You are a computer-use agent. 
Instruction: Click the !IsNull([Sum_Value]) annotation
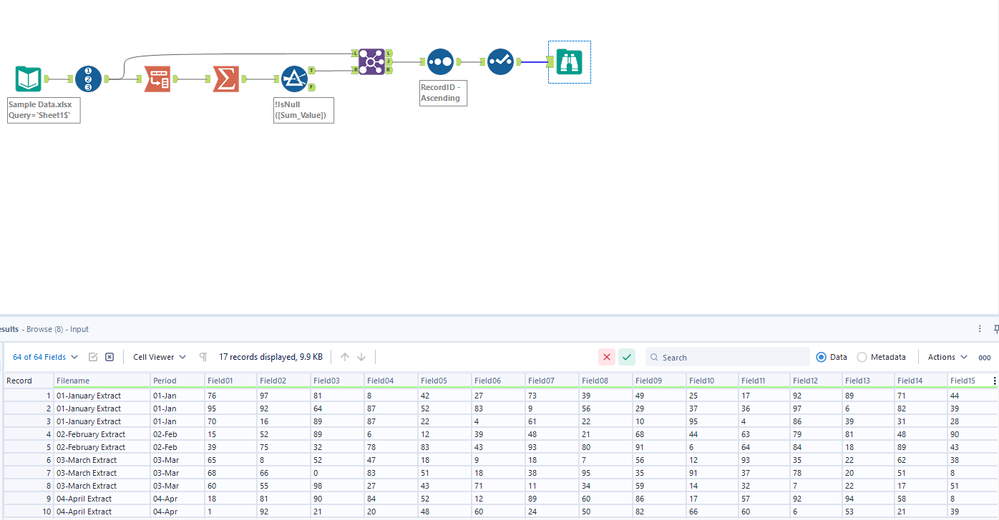(303, 110)
